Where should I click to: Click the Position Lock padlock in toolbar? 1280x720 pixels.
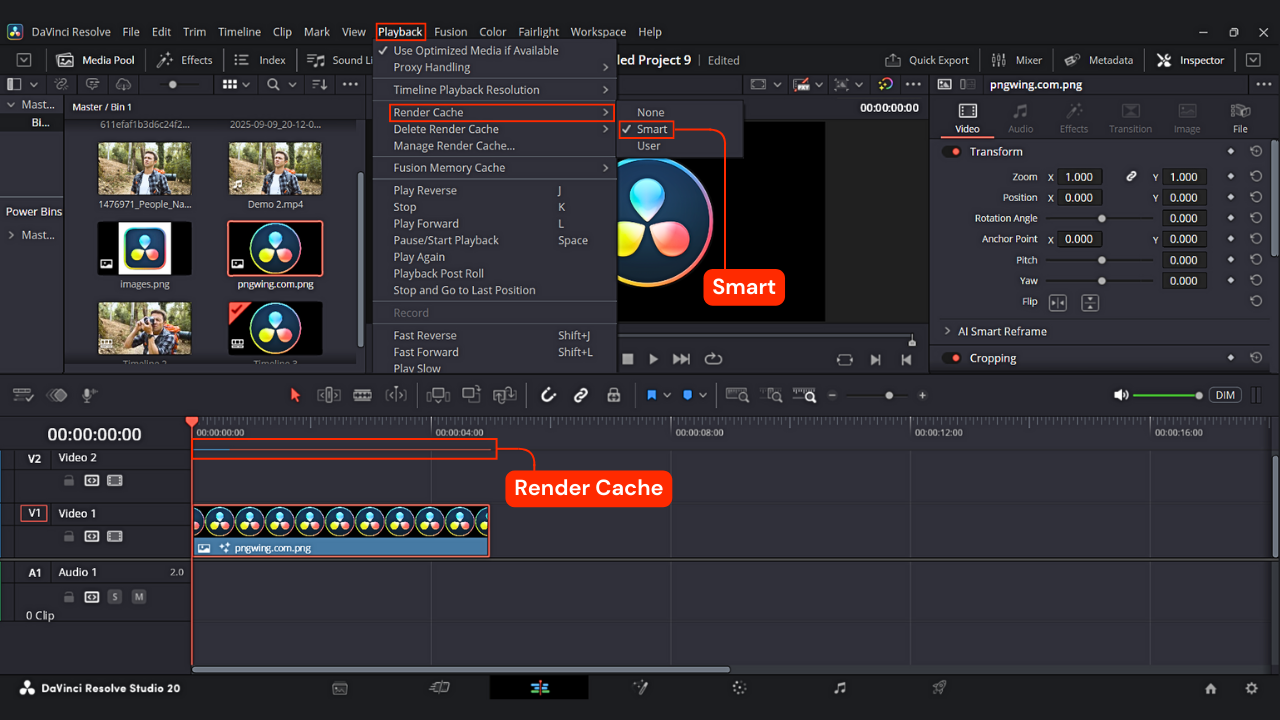click(614, 395)
